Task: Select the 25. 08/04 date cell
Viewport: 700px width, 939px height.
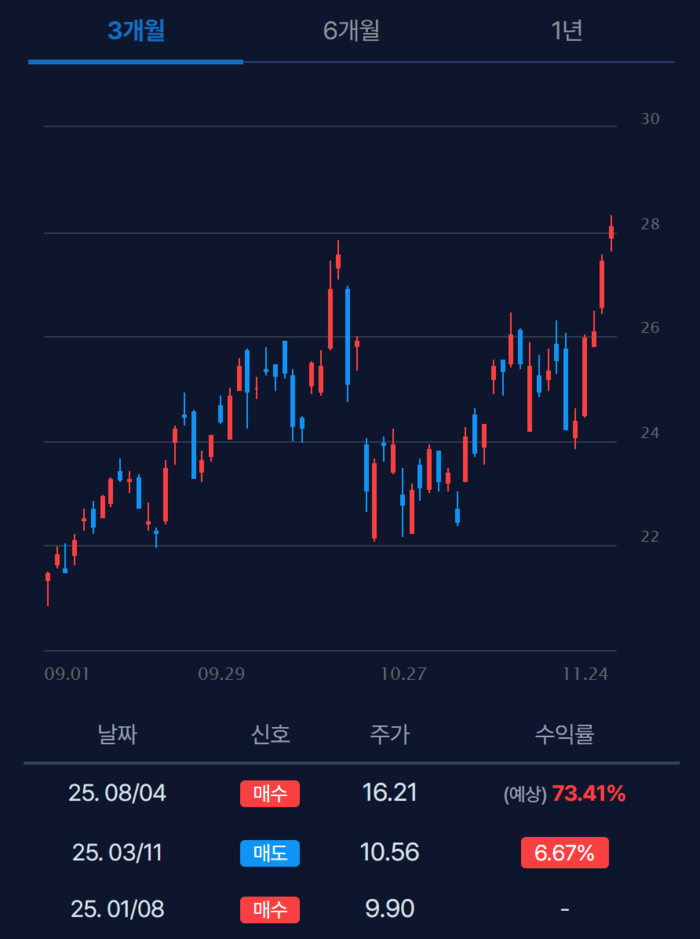Action: [x=117, y=794]
